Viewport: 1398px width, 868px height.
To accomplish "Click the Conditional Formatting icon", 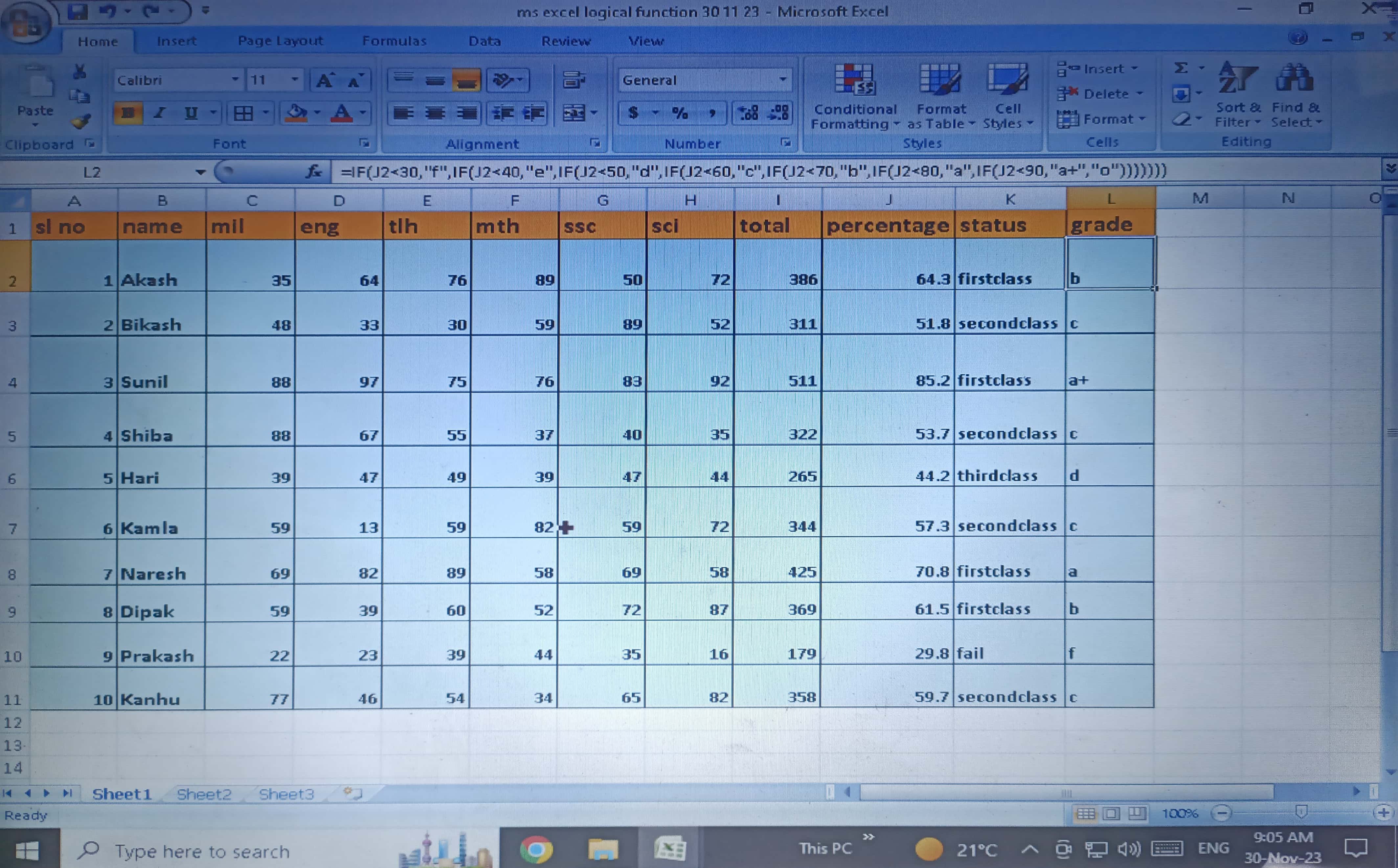I will [854, 79].
